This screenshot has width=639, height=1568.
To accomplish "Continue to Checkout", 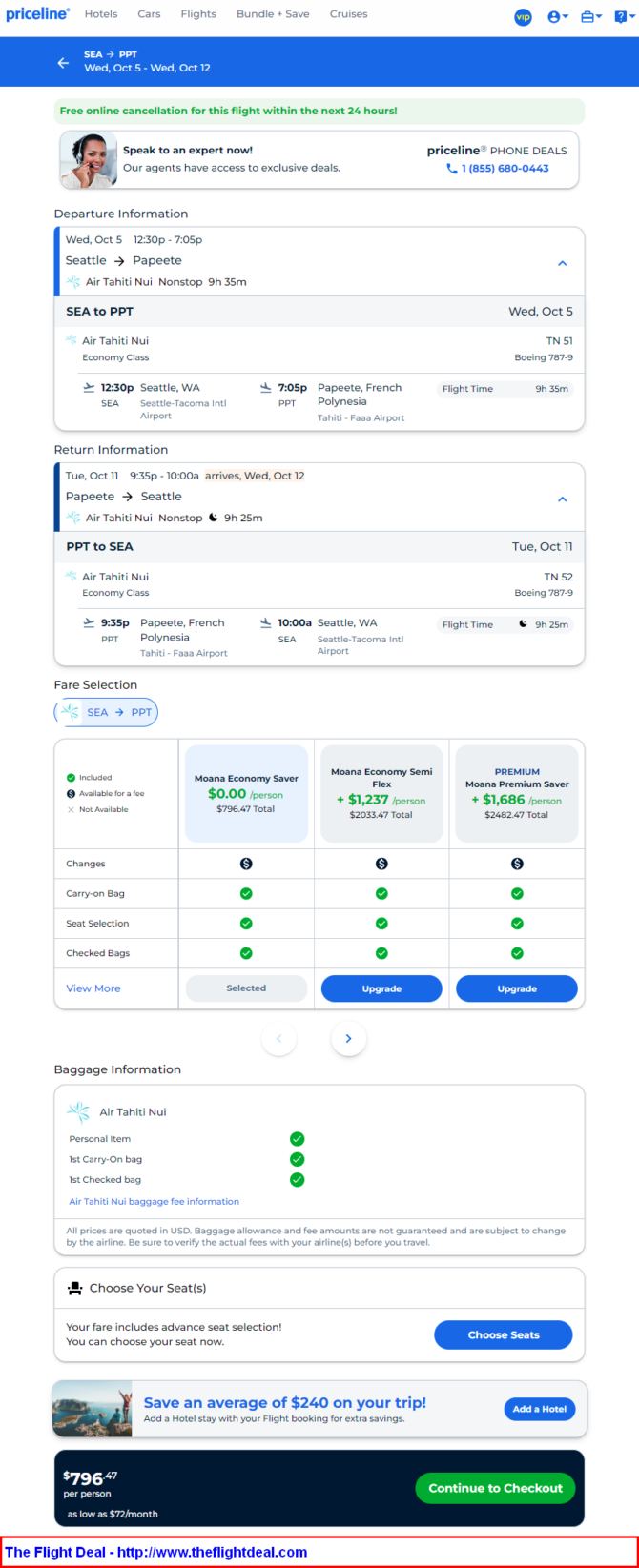I will point(495,1488).
